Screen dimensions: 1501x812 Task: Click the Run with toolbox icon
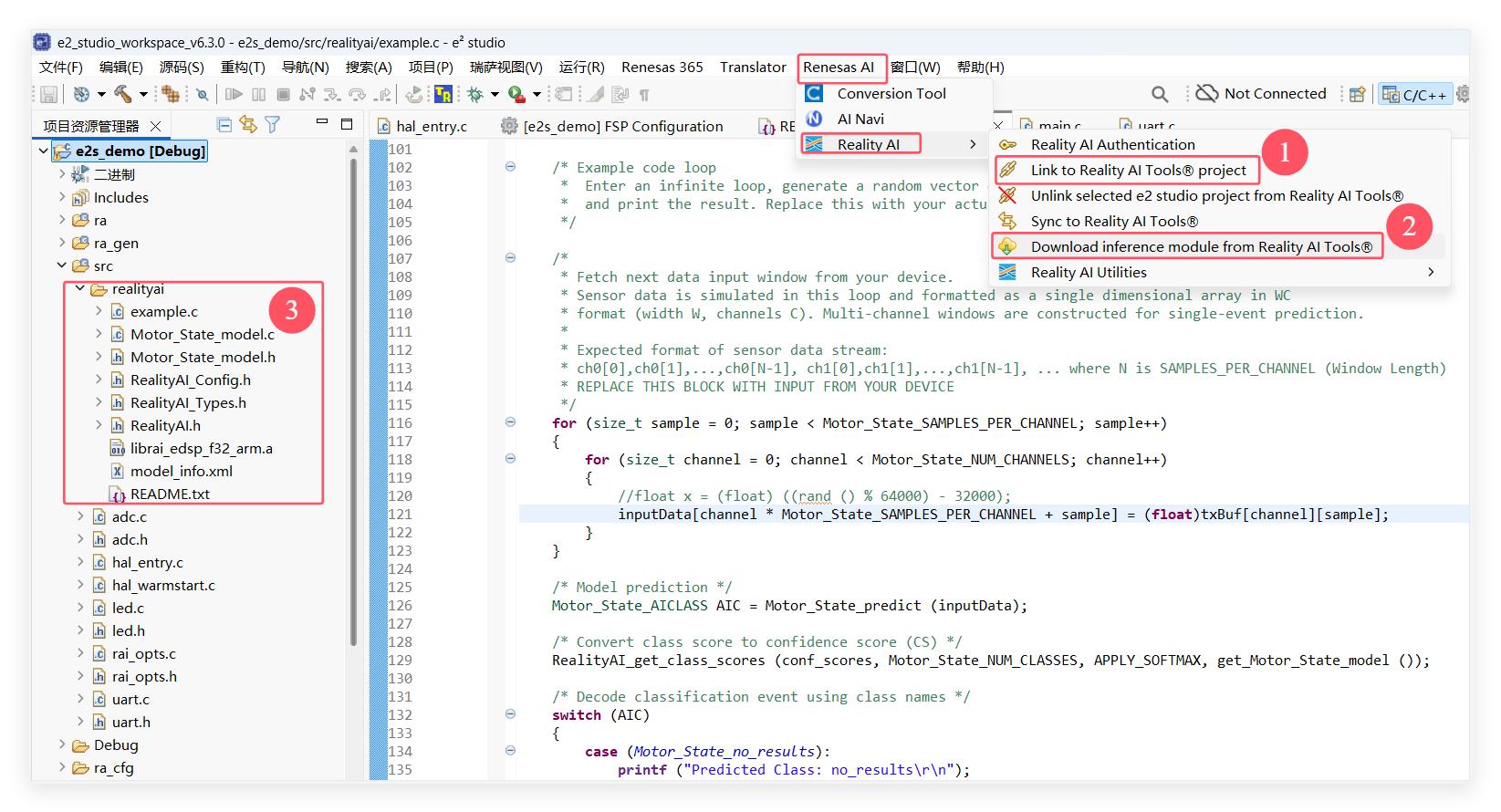pos(516,94)
